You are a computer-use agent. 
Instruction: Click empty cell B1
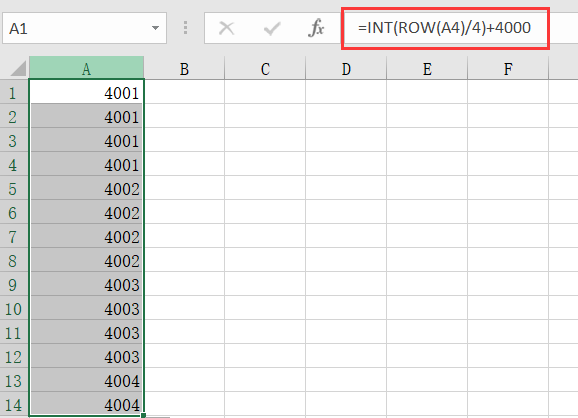tap(184, 93)
